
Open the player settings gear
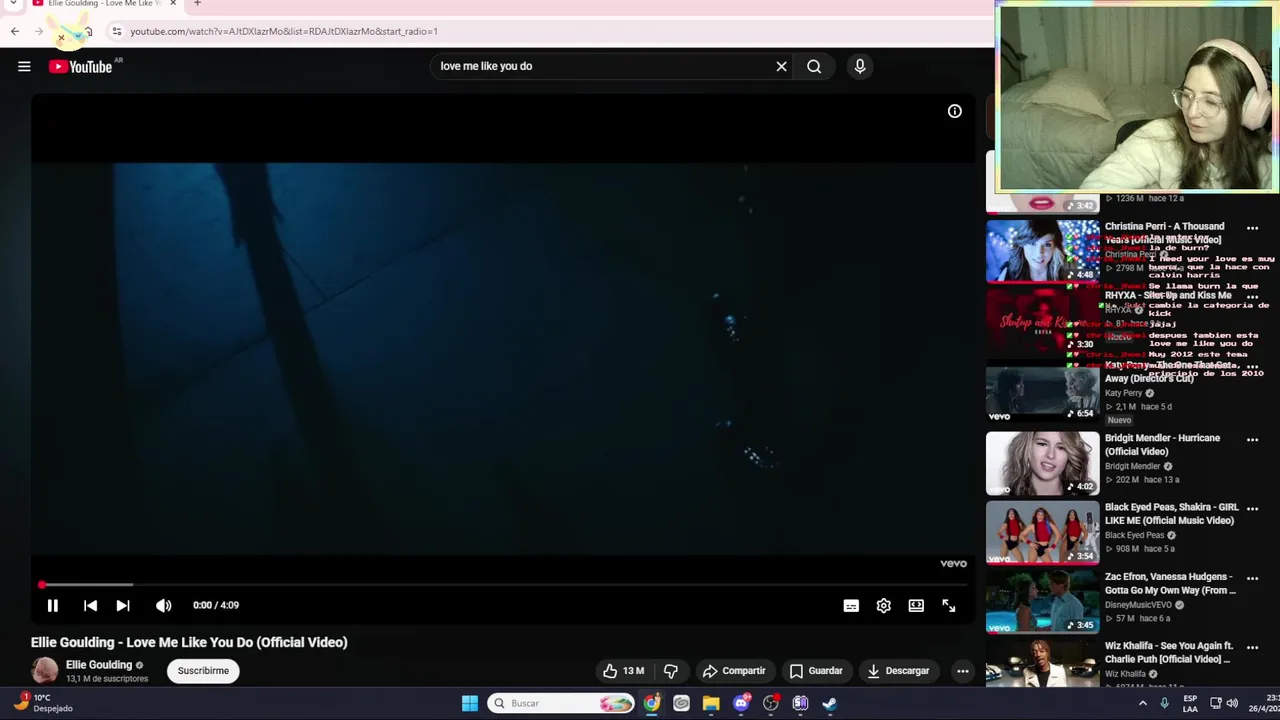[x=883, y=605]
